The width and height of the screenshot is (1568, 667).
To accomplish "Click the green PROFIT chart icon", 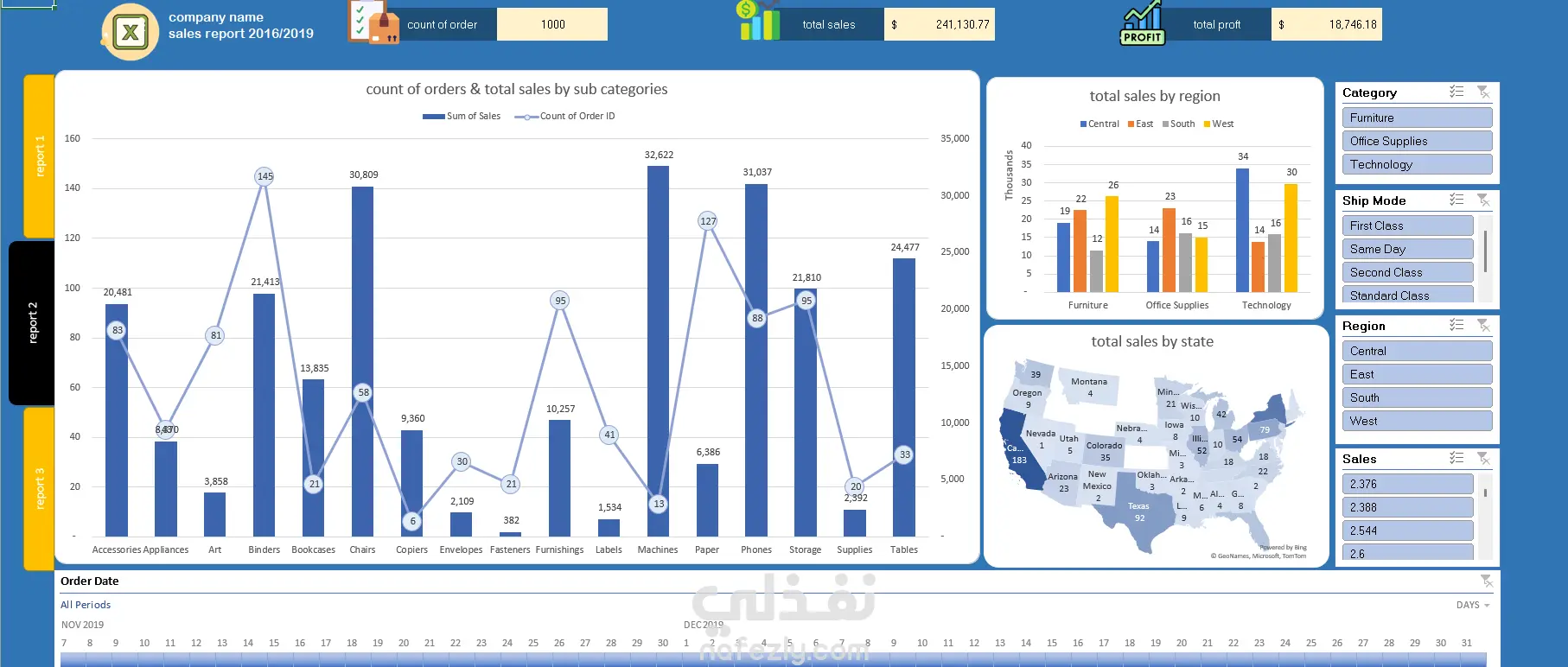I will point(1142,22).
